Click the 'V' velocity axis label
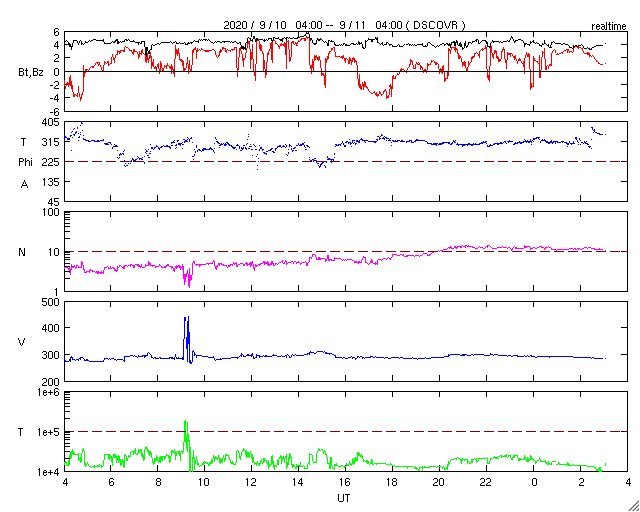This screenshot has width=640, height=512. (22, 342)
